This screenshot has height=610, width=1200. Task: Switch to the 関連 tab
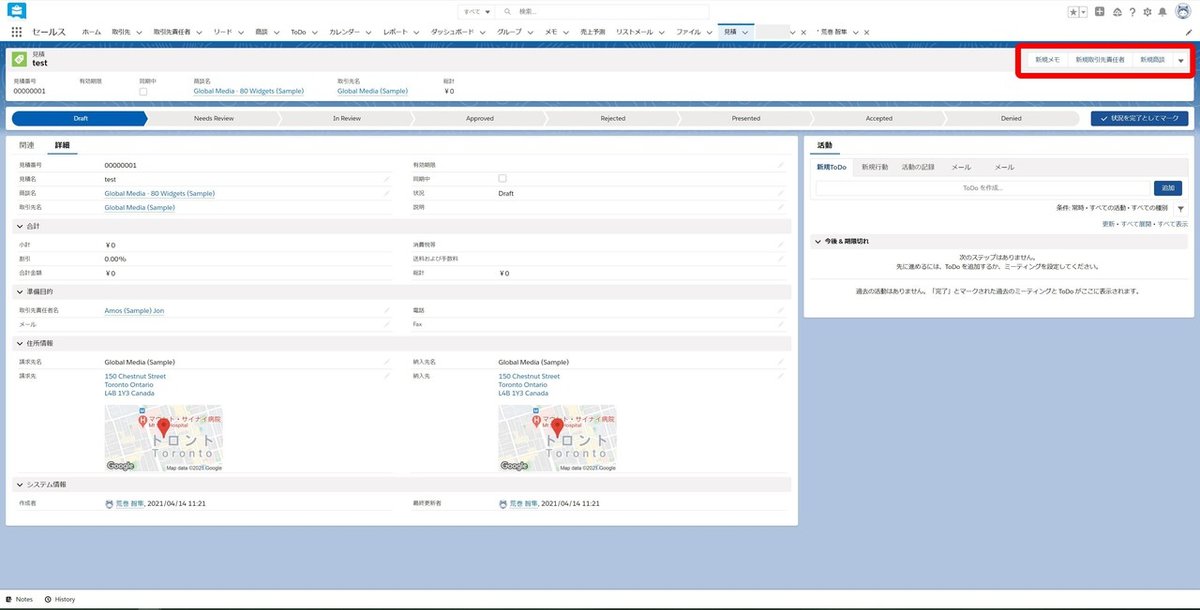[27, 146]
